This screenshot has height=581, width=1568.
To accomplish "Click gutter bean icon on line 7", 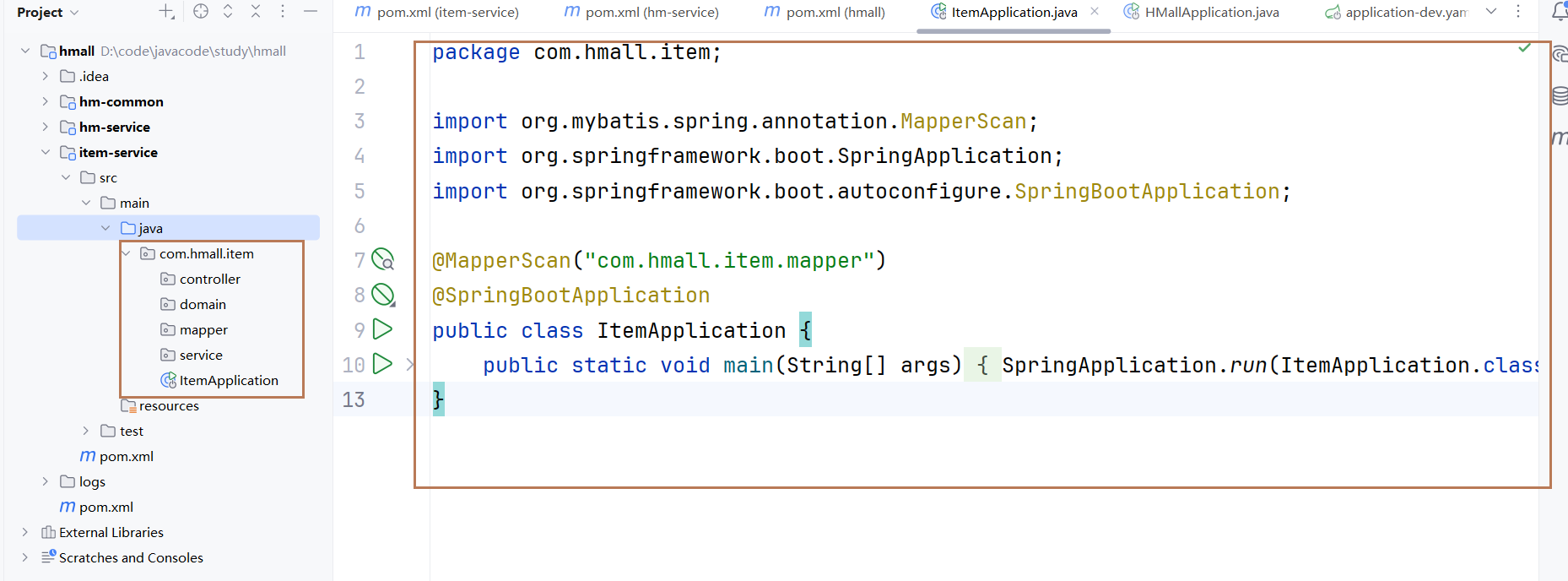I will (x=383, y=259).
